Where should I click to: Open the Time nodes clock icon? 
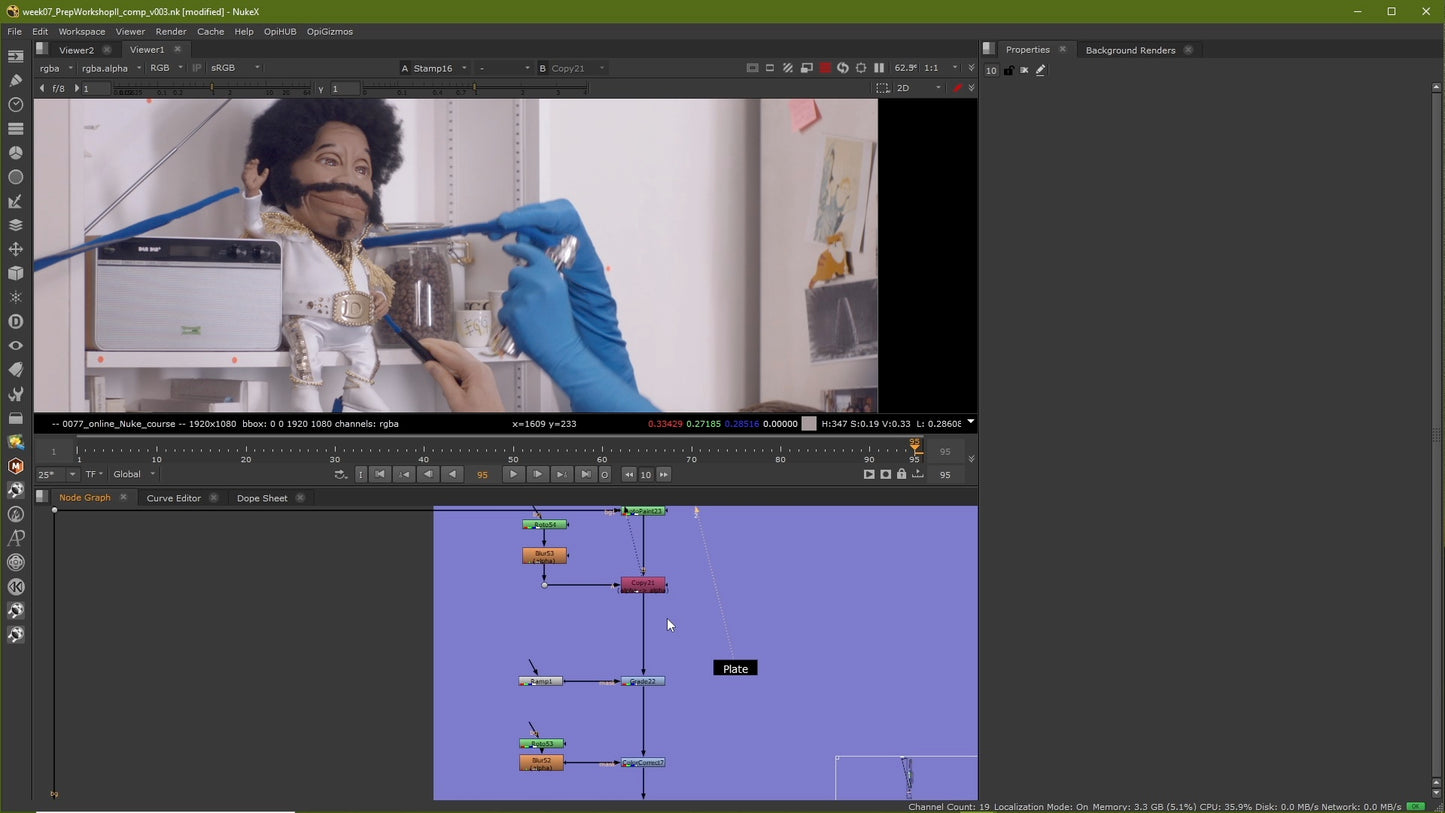15,105
